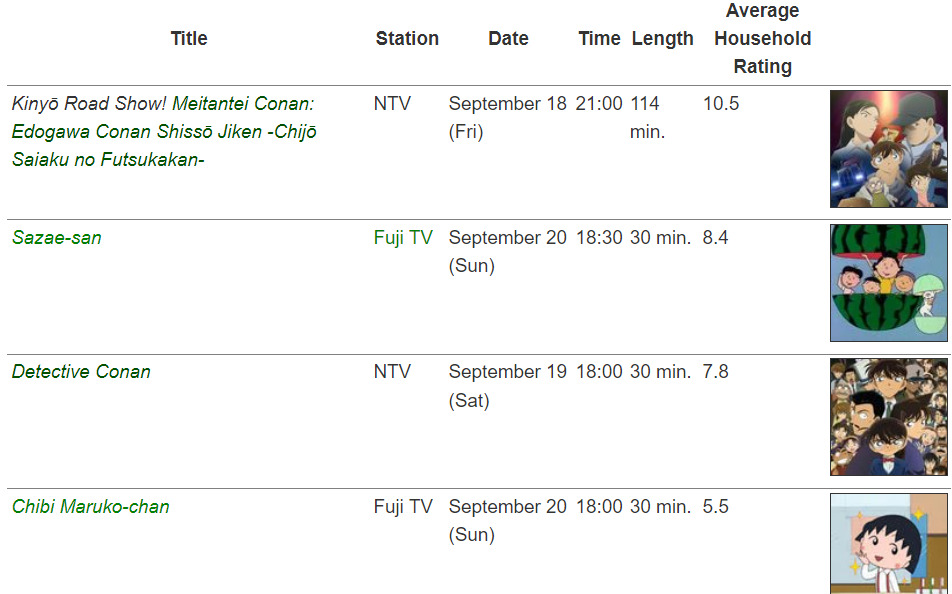The width and height of the screenshot is (952, 594).
Task: Select the Length column header
Action: (x=662, y=39)
